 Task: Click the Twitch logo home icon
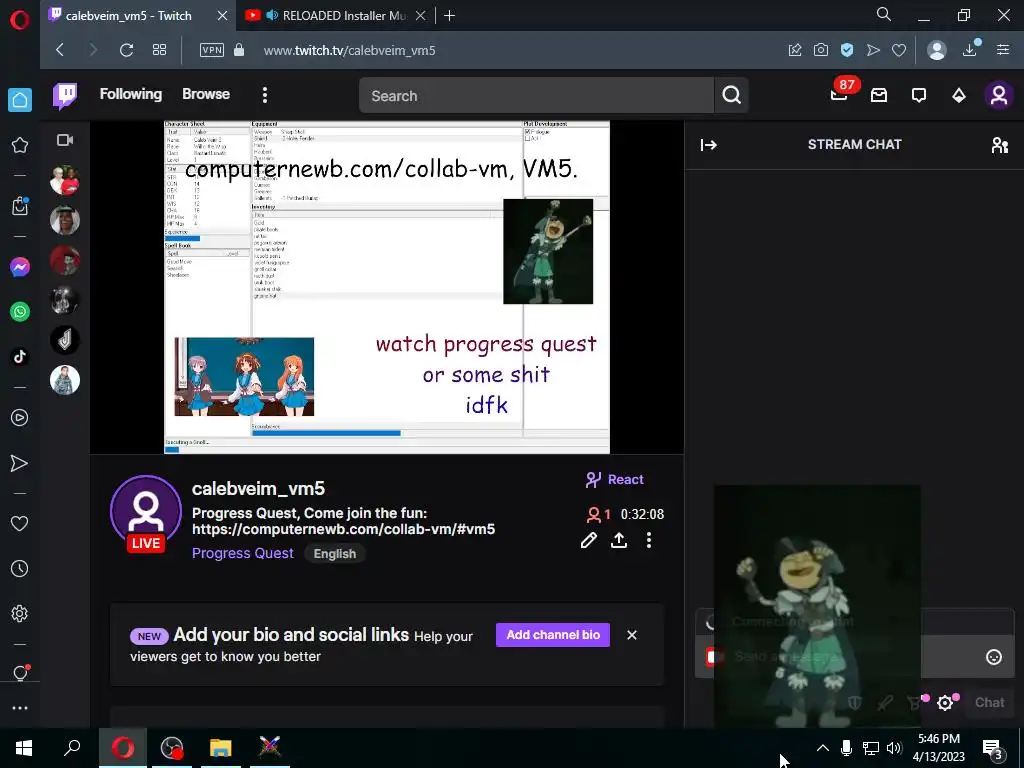[65, 95]
